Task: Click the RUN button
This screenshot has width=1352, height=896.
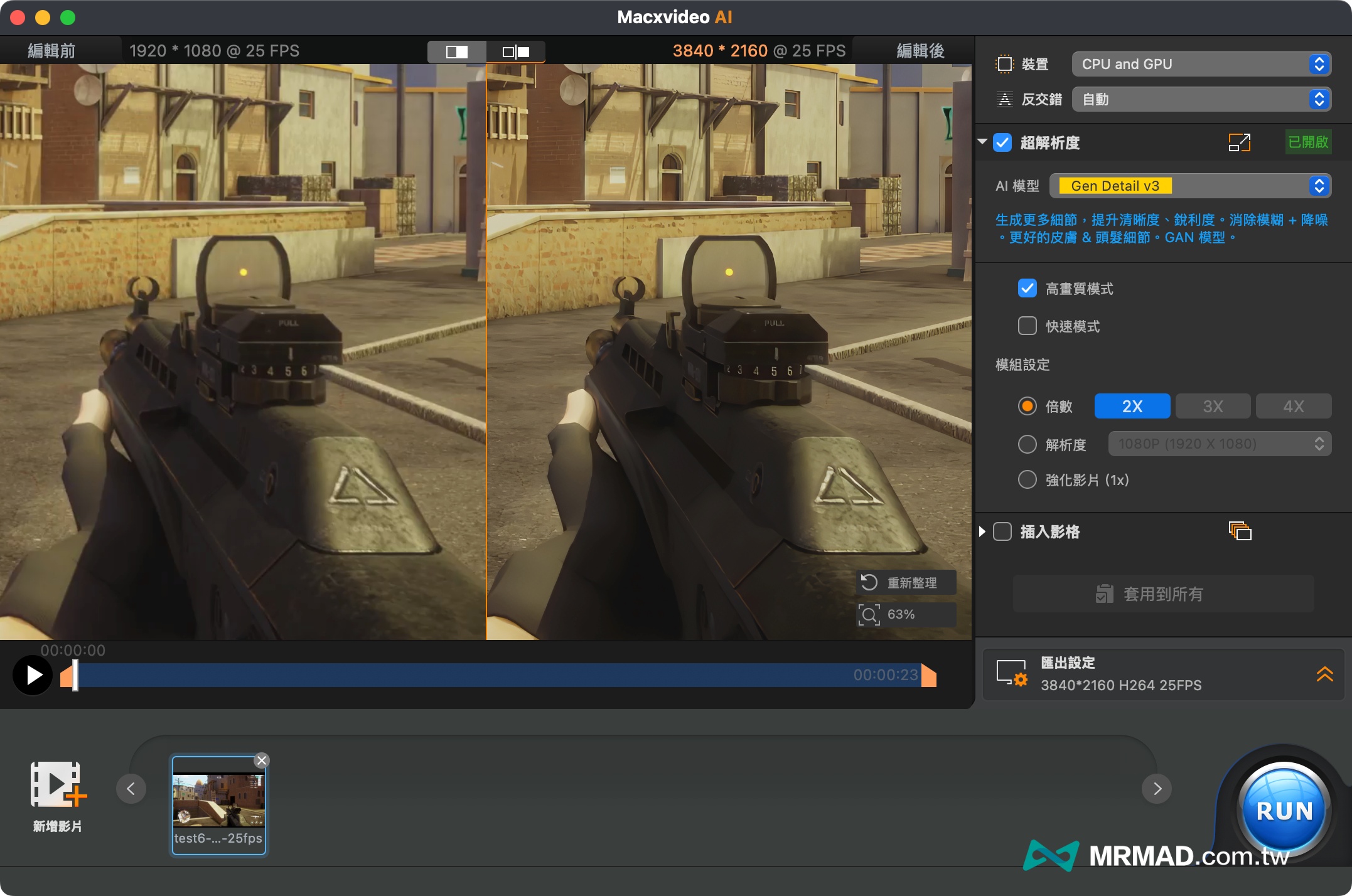Action: click(1284, 810)
